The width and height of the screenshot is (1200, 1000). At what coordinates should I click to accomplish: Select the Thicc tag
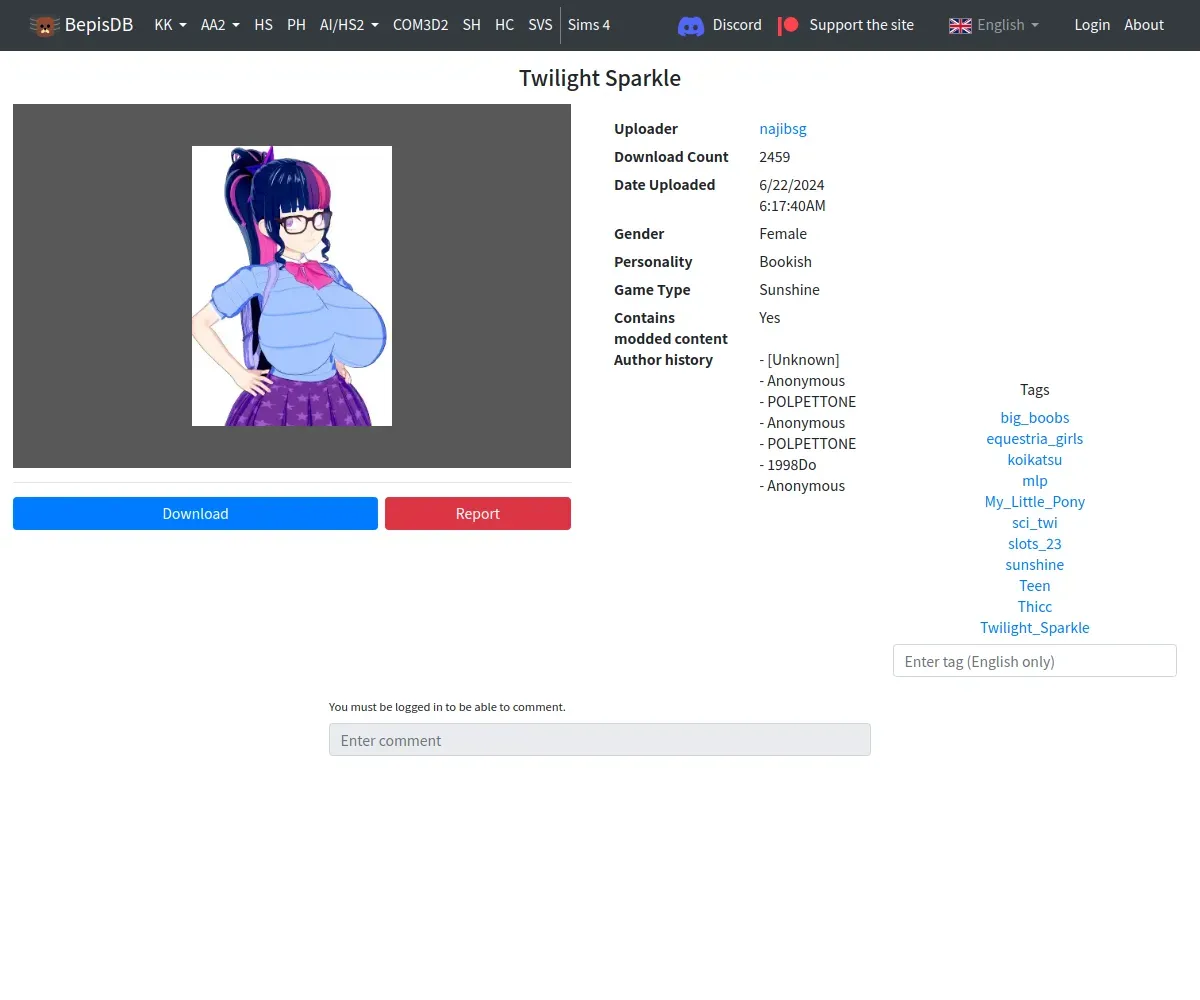coord(1035,607)
